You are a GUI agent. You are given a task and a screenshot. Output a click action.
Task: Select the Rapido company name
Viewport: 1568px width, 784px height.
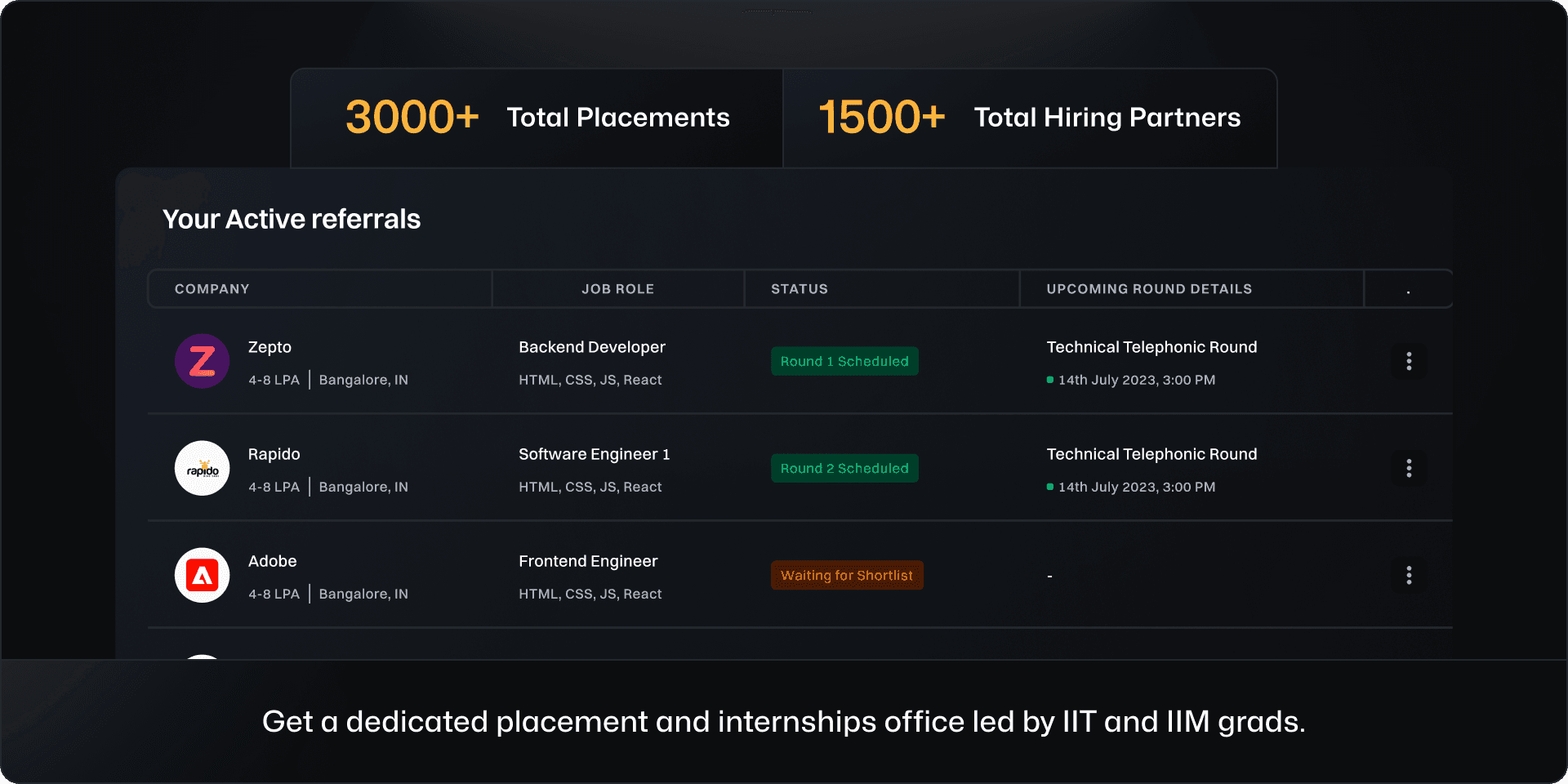pyautogui.click(x=274, y=454)
